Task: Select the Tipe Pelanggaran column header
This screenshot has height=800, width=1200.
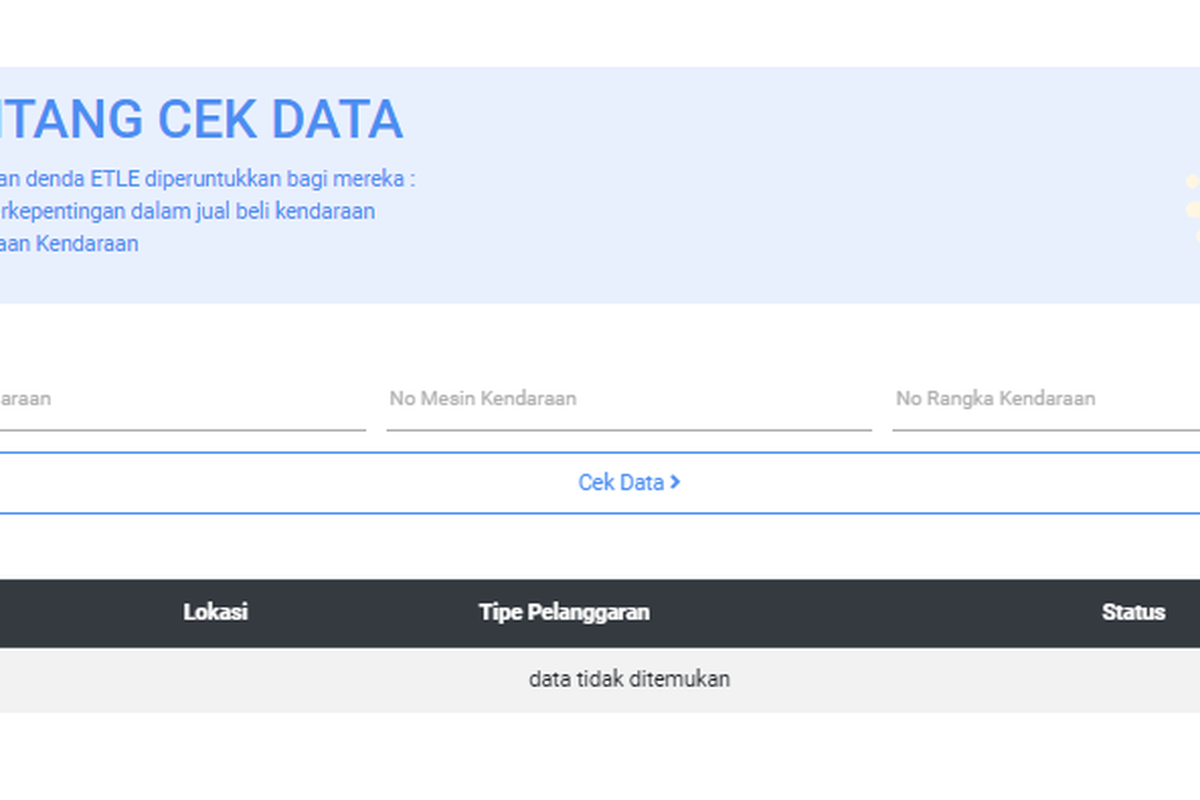Action: tap(563, 612)
